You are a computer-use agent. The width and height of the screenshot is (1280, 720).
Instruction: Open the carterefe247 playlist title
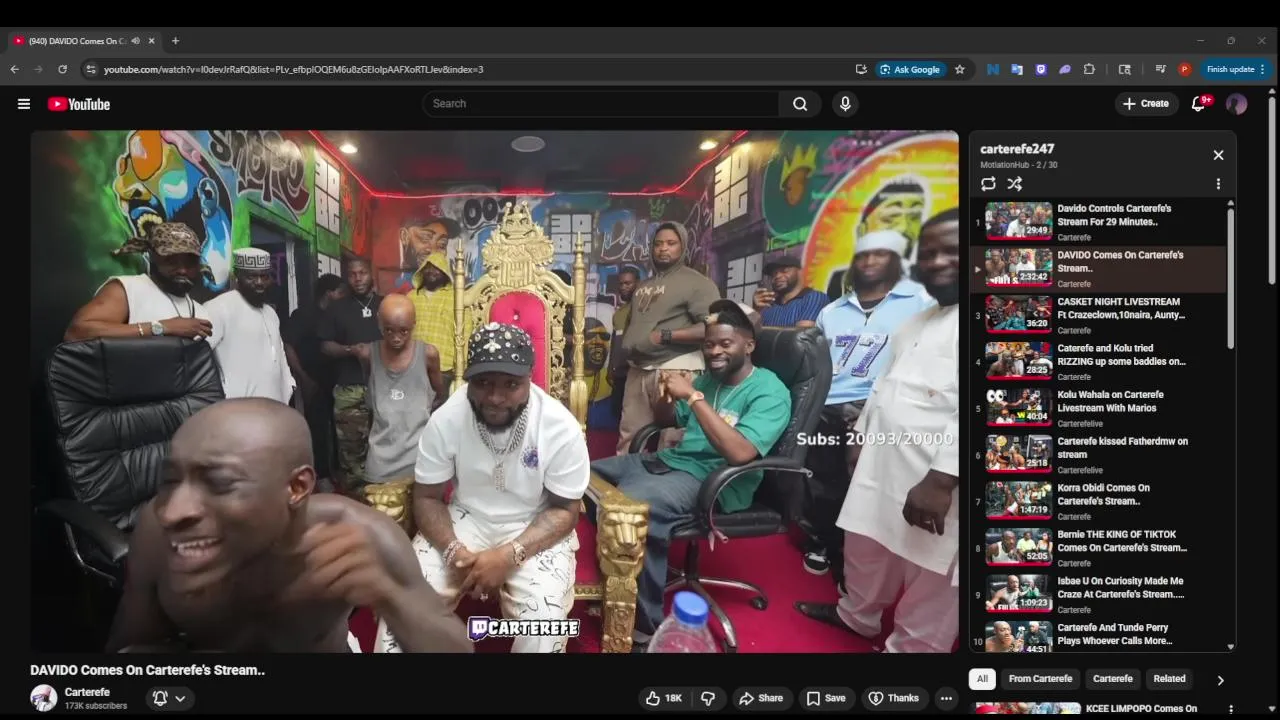1017,149
